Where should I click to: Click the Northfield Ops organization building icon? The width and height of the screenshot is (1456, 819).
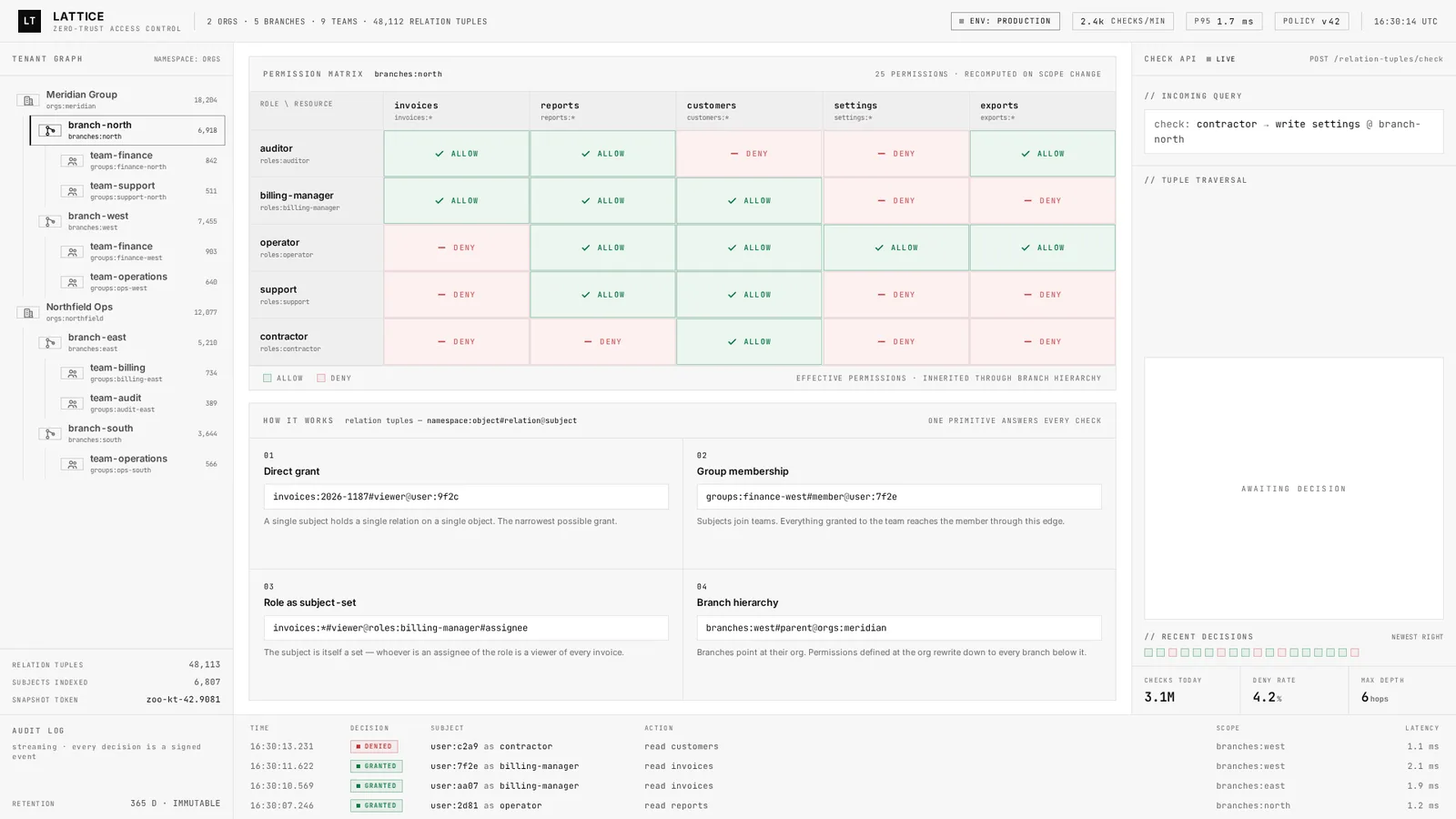point(28,313)
